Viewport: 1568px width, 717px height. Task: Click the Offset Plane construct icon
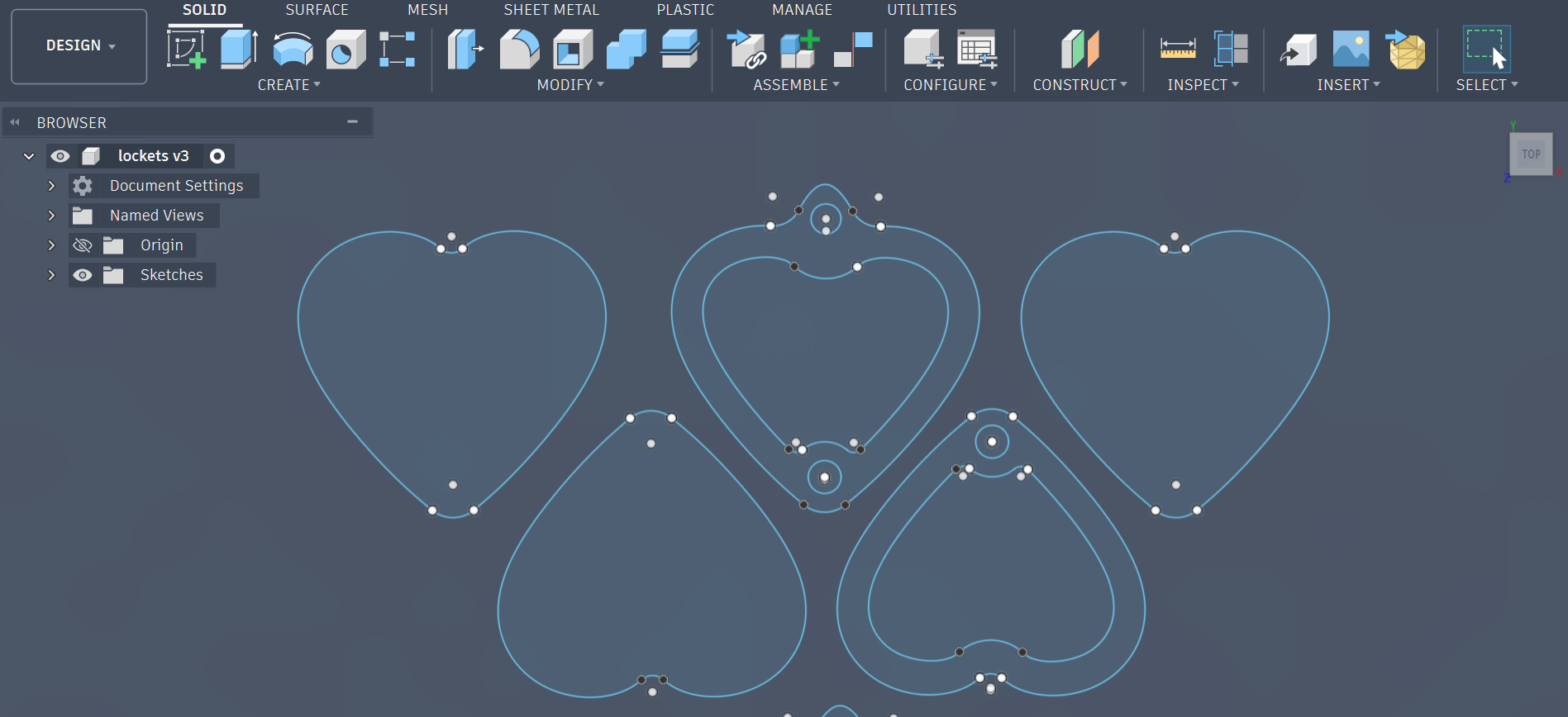click(x=1079, y=50)
